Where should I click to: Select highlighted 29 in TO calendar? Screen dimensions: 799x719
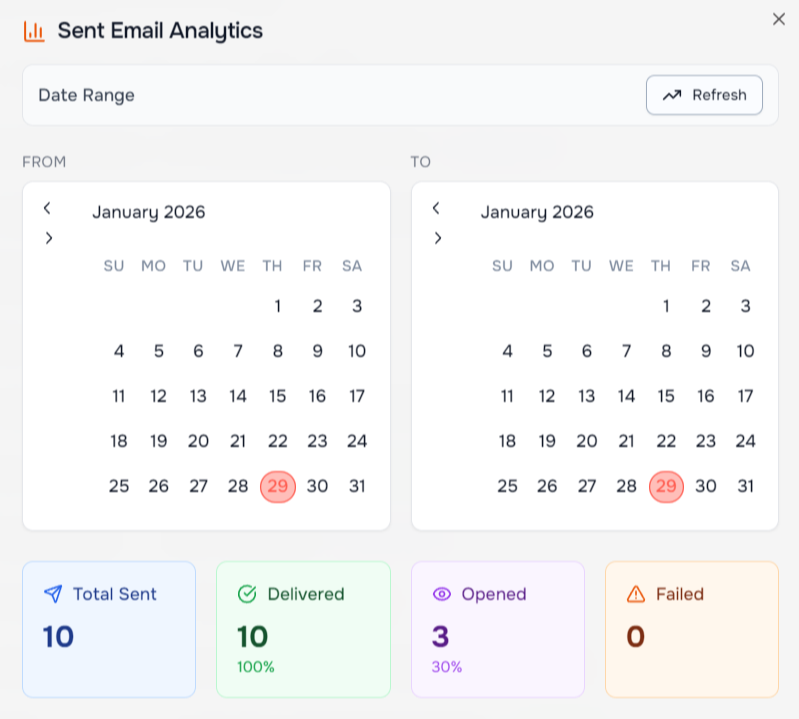coord(666,486)
